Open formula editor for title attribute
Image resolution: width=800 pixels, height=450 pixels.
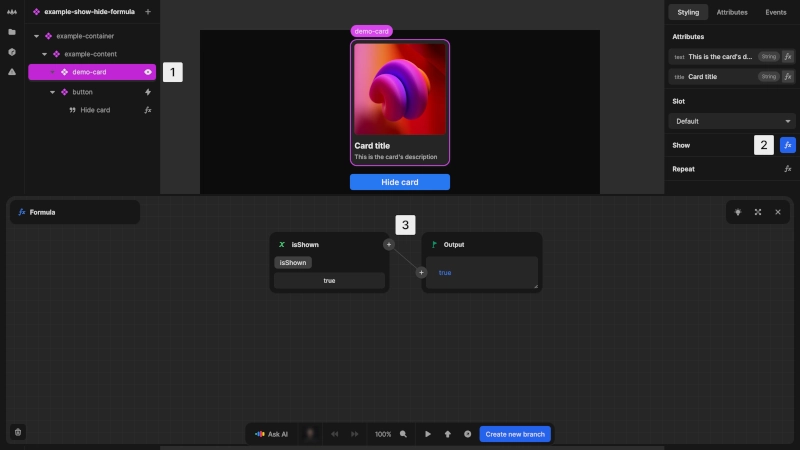pyautogui.click(x=788, y=77)
